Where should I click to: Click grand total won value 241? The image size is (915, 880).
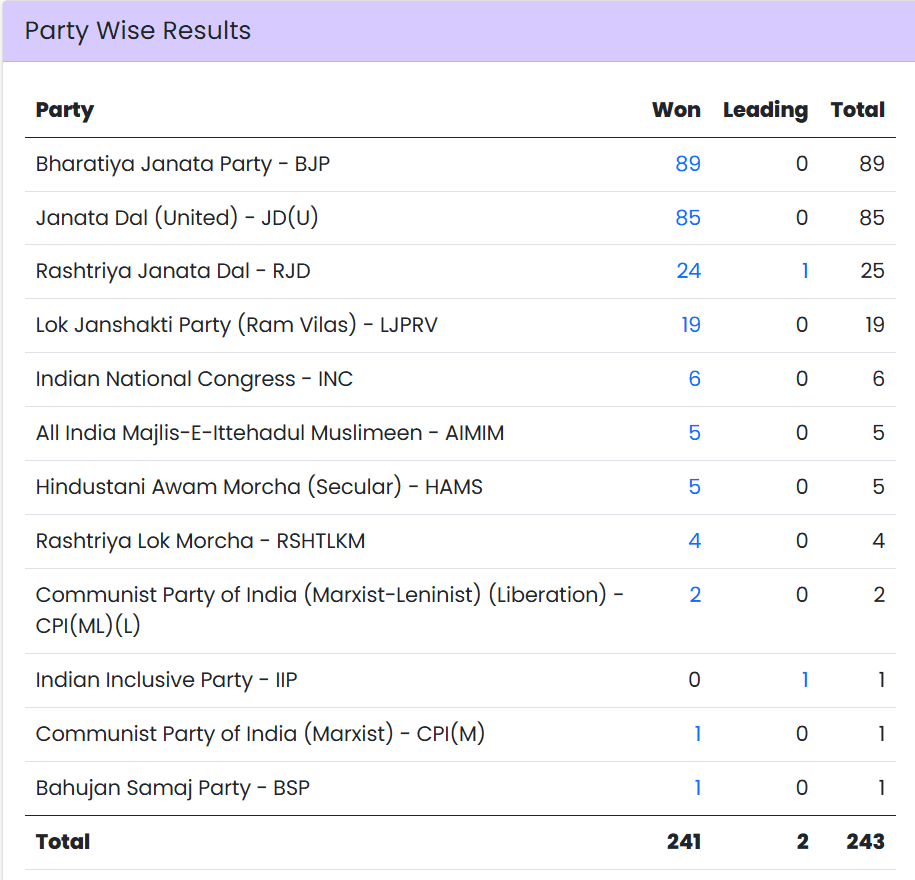[x=684, y=841]
